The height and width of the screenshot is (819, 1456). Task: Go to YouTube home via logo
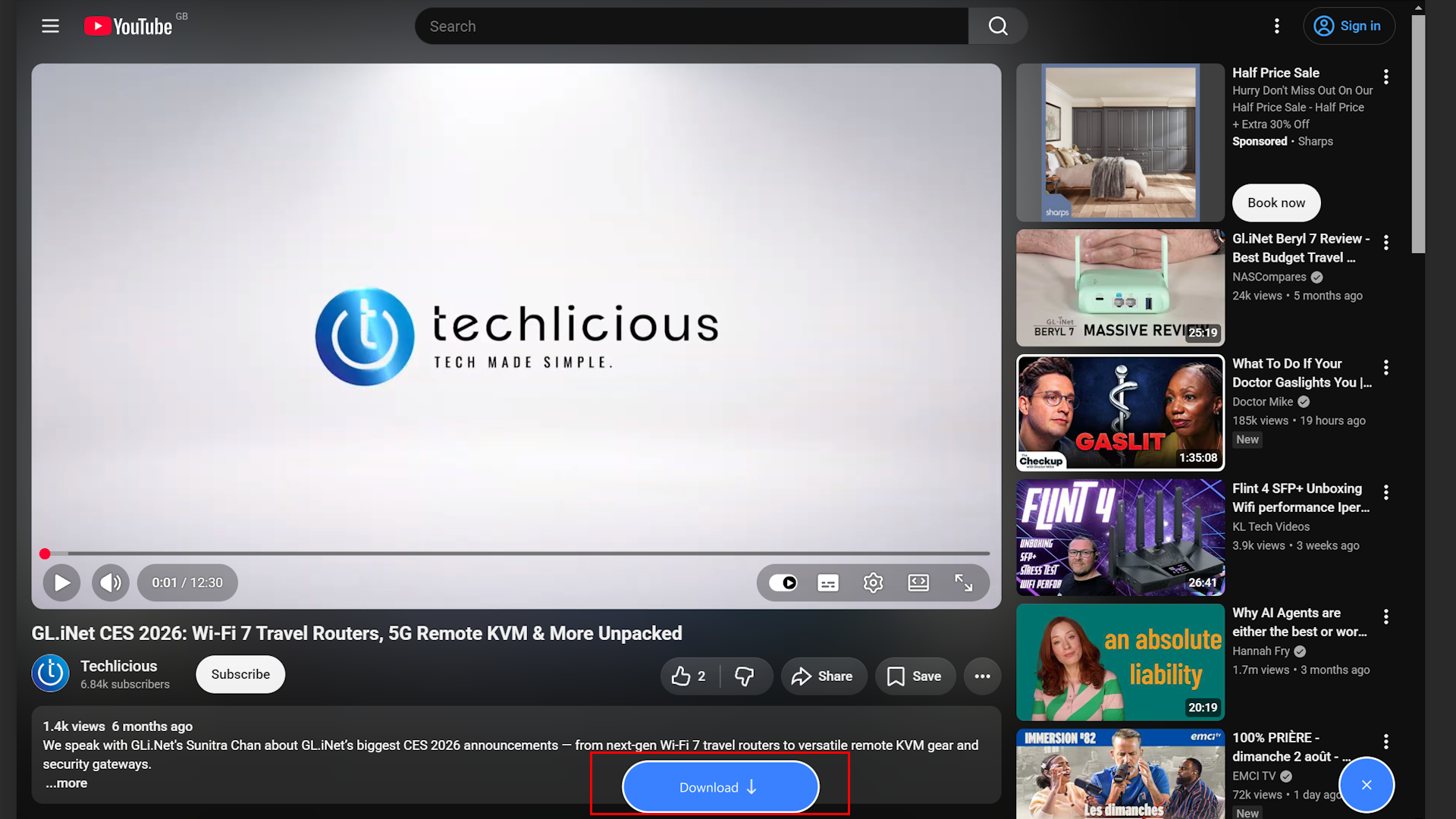(x=128, y=27)
